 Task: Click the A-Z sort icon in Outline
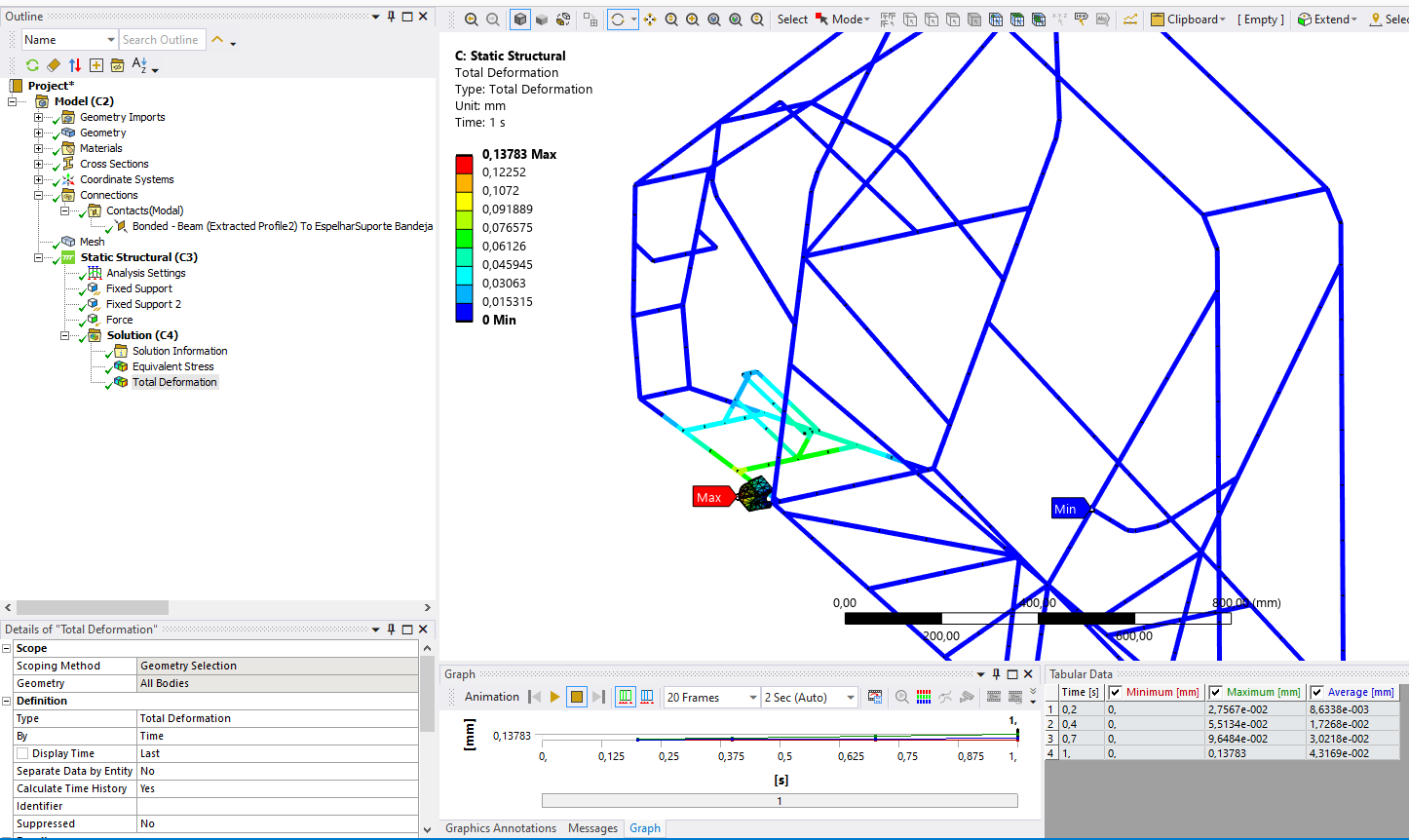point(139,65)
